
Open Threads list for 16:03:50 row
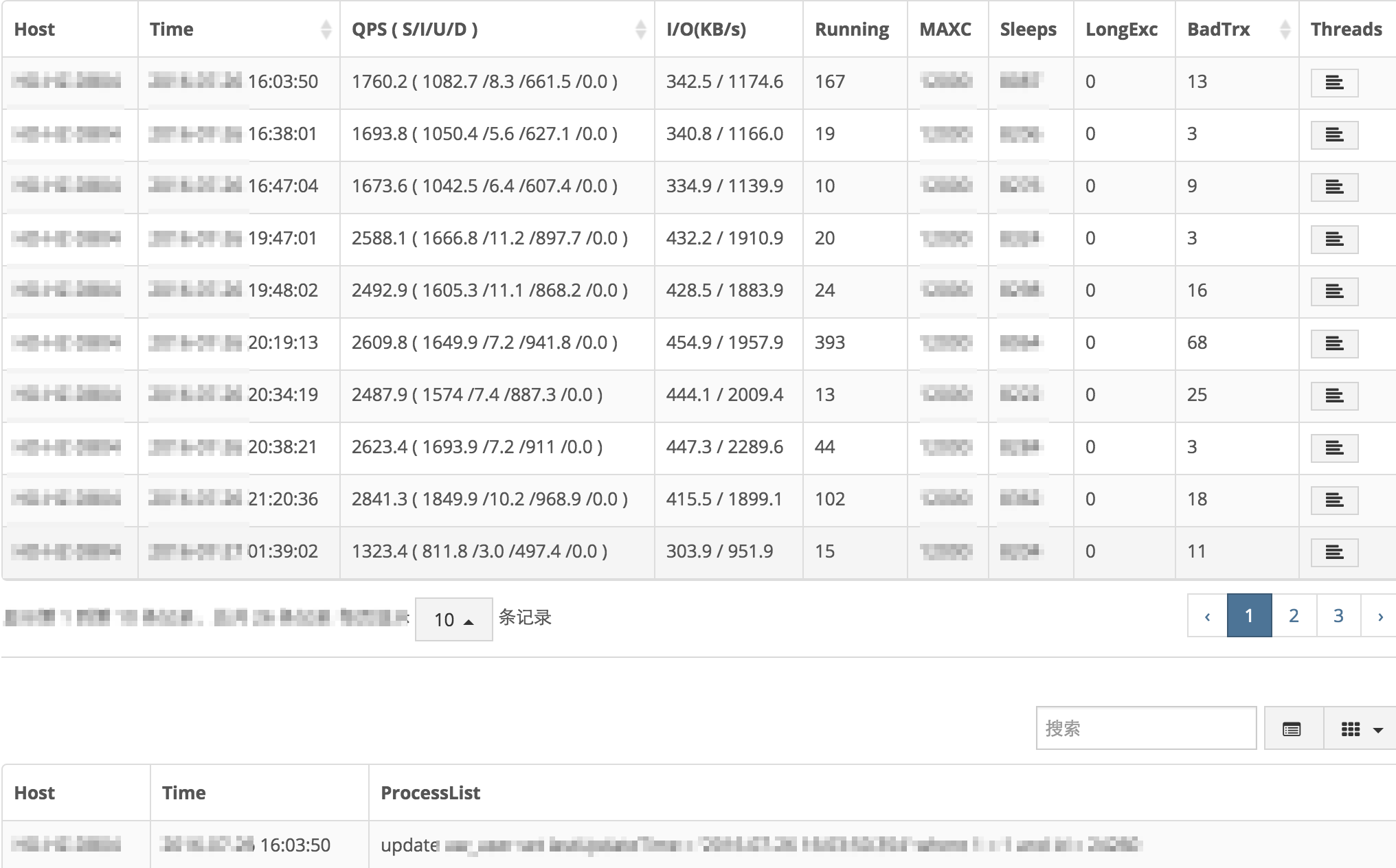1333,83
